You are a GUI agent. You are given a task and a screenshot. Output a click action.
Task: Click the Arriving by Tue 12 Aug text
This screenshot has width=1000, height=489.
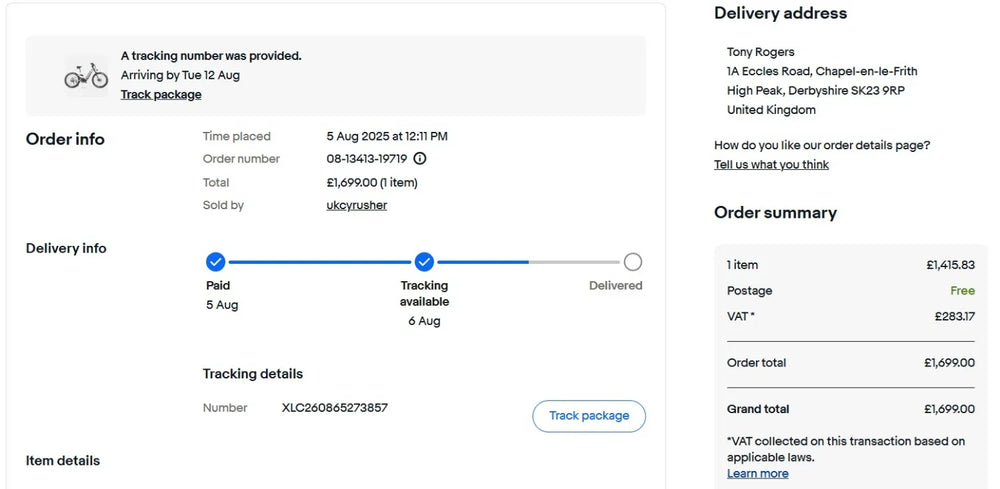coord(180,75)
